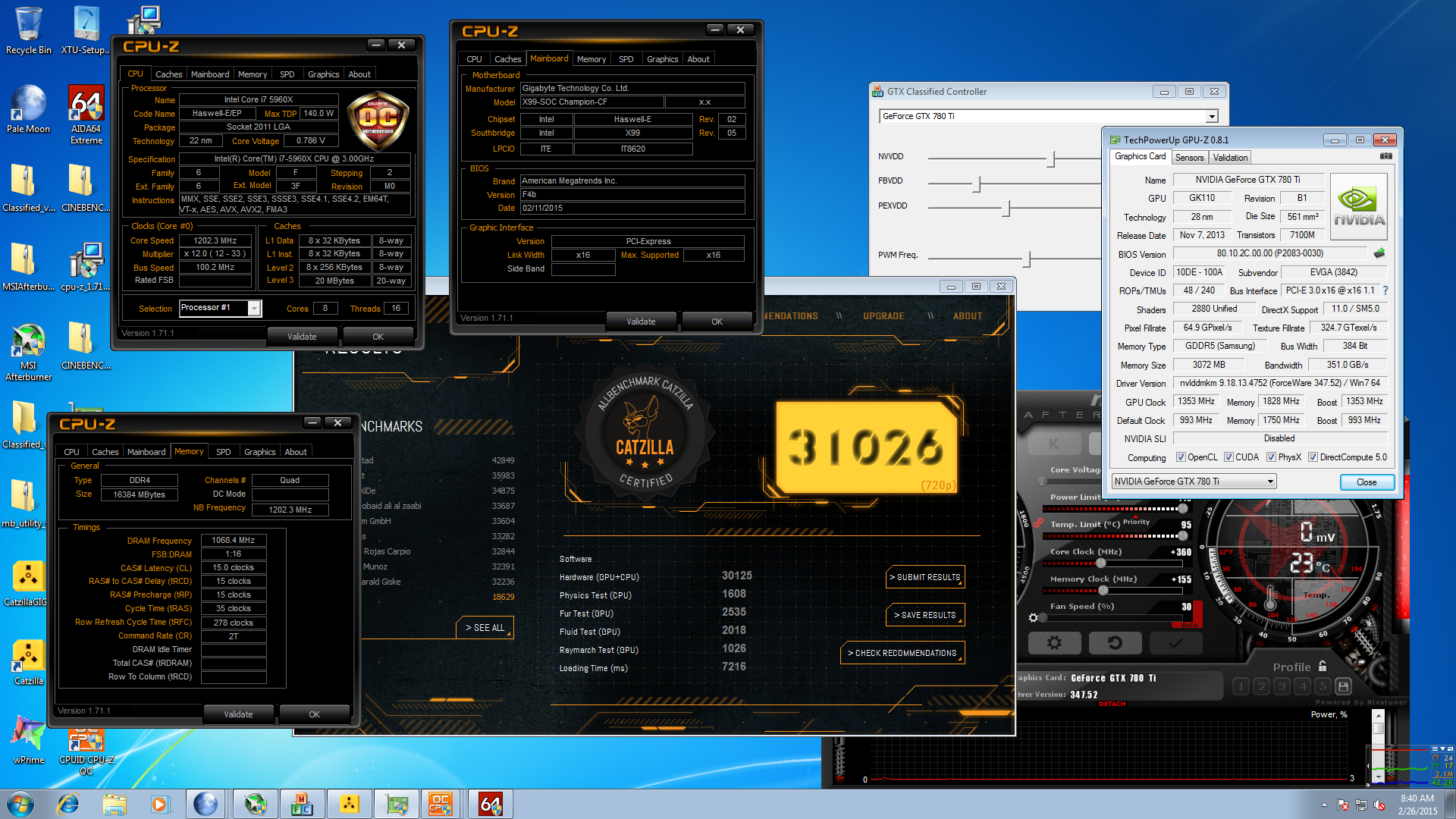Toggle DirectCompute 5.0 checkbox in GPU-Z
This screenshot has height=819, width=1456.
[x=1312, y=457]
